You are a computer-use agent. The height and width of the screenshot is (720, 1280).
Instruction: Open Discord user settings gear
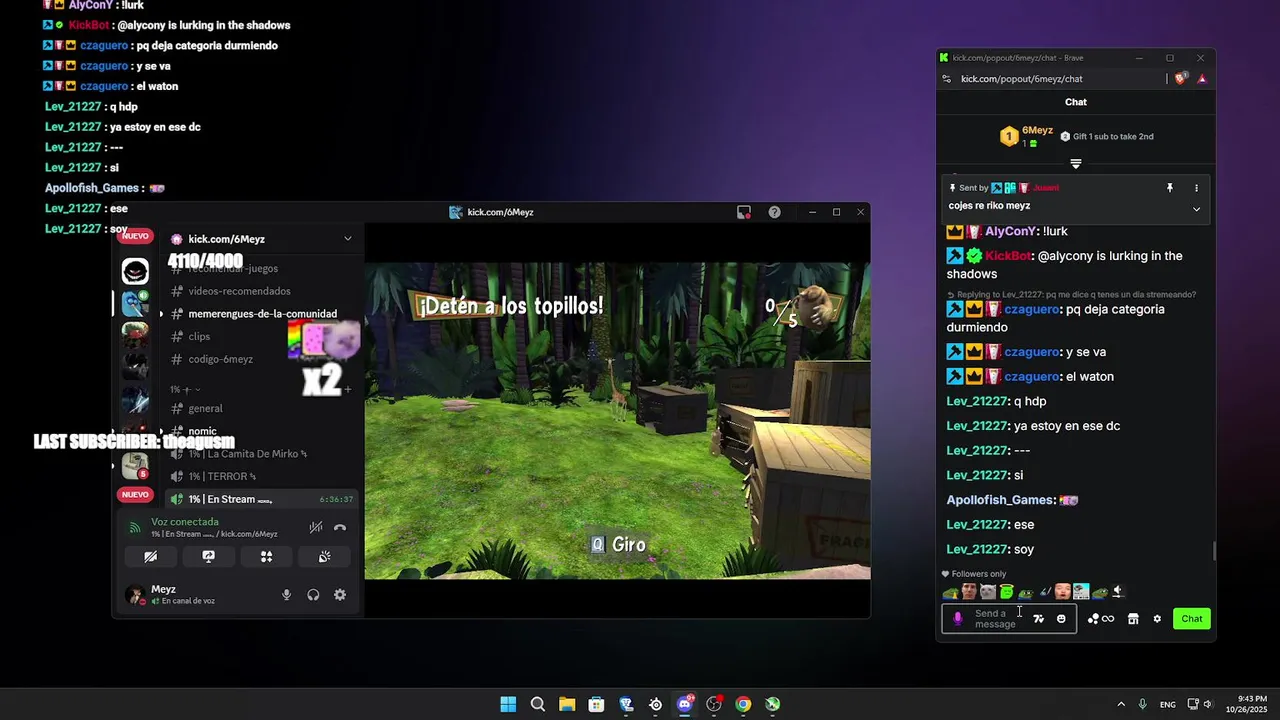click(x=340, y=595)
